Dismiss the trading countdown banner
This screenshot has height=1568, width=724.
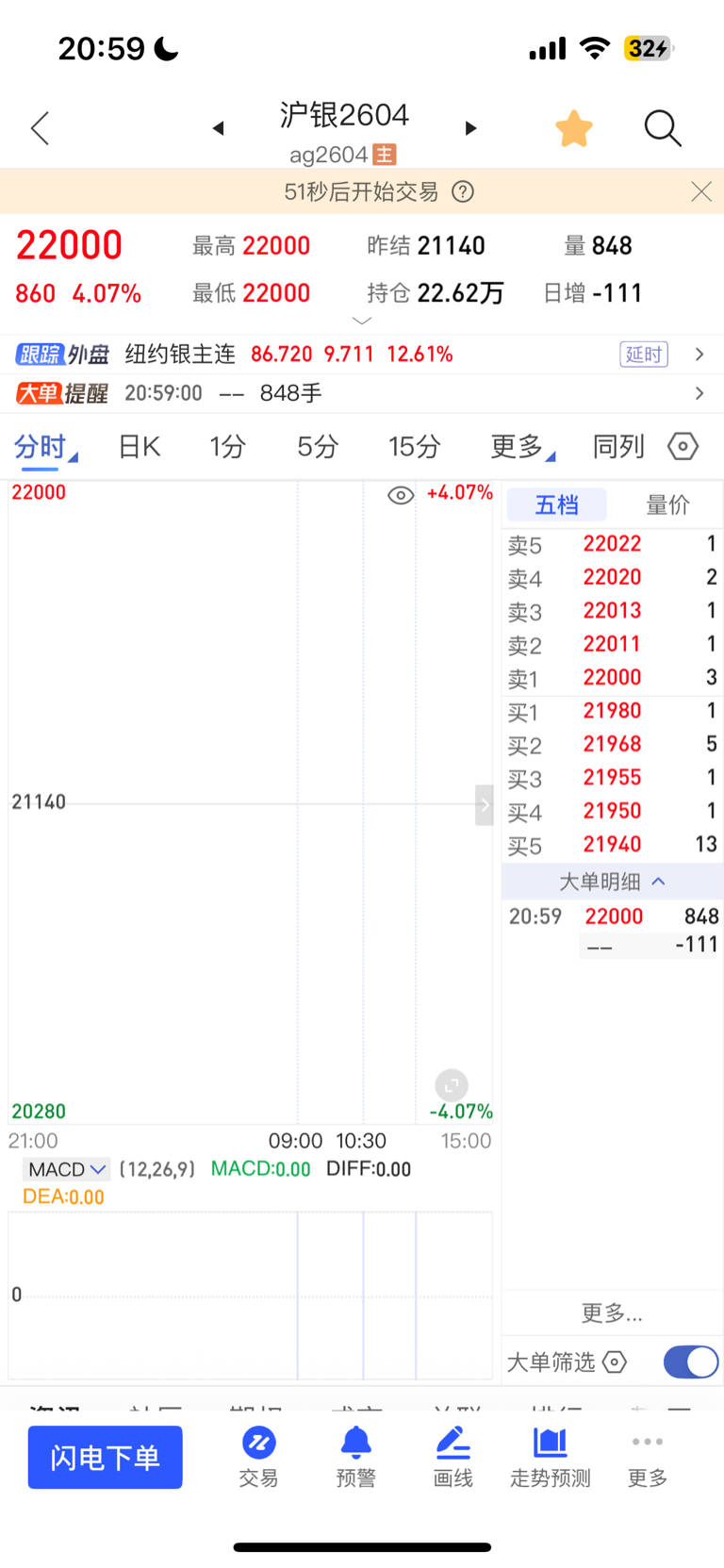(700, 192)
